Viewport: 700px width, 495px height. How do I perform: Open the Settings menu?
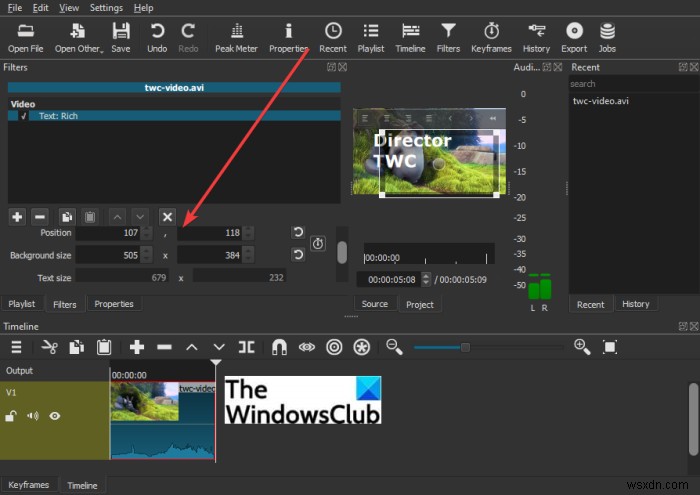pyautogui.click(x=106, y=8)
